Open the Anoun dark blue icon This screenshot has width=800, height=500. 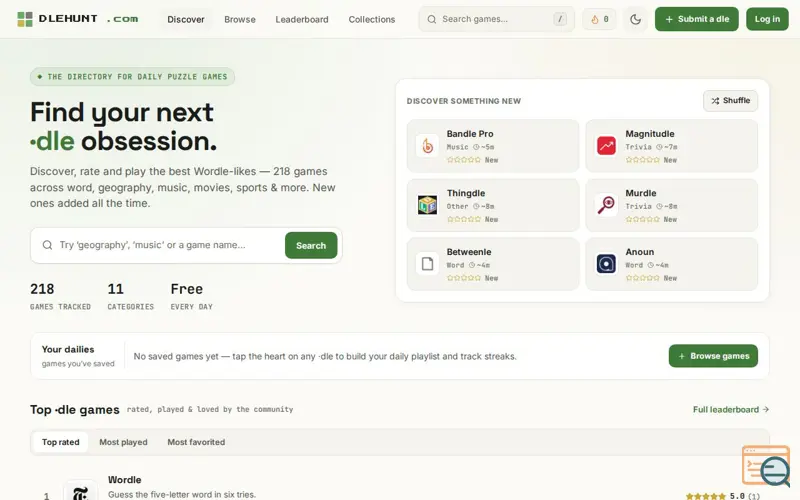[x=606, y=264]
